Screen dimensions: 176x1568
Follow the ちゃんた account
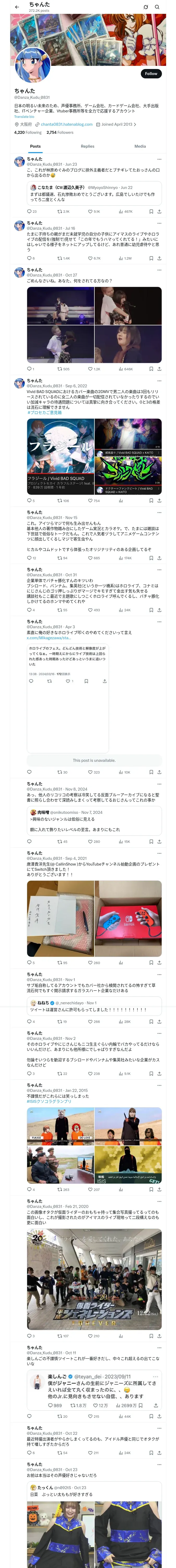[151, 73]
